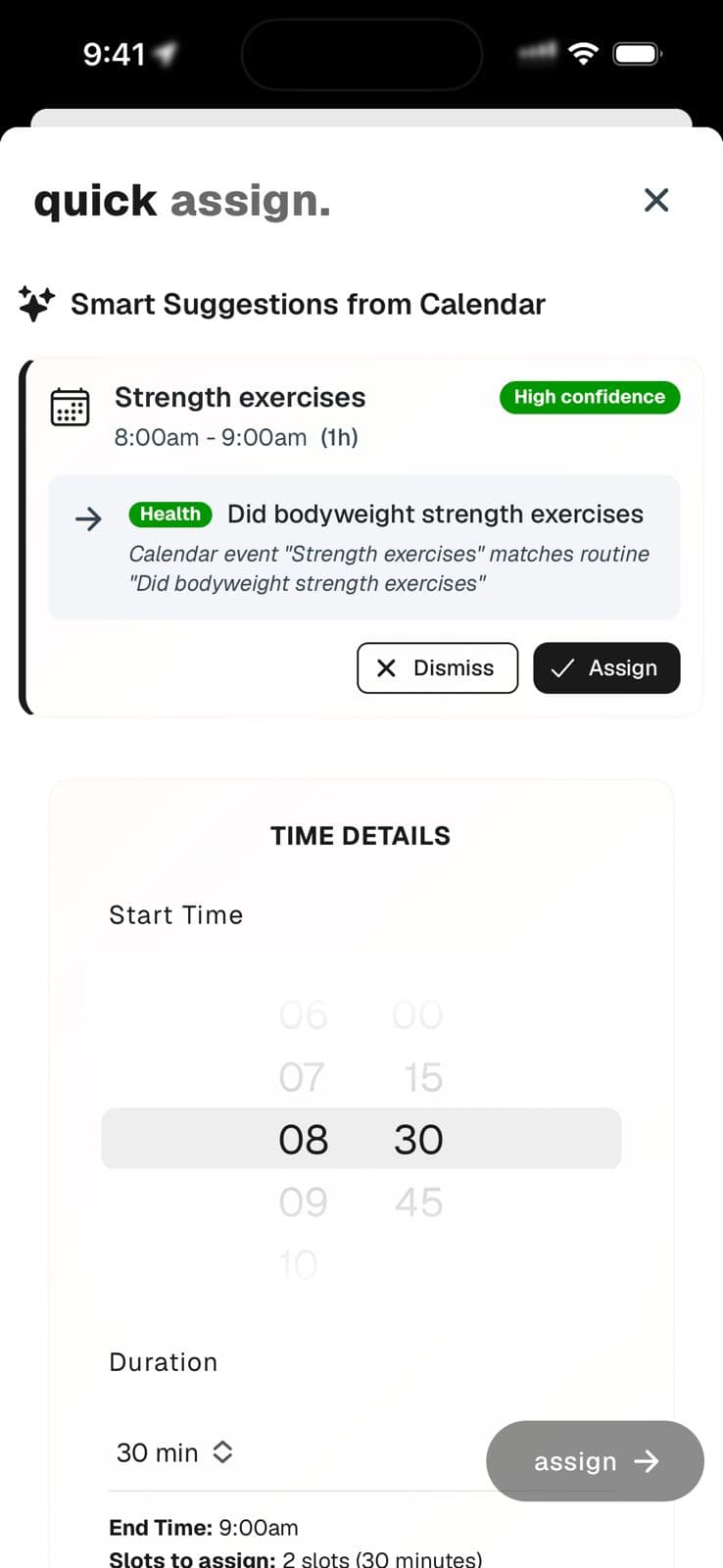Tap the battery icon in status bar
723x1568 pixels.
(x=637, y=54)
